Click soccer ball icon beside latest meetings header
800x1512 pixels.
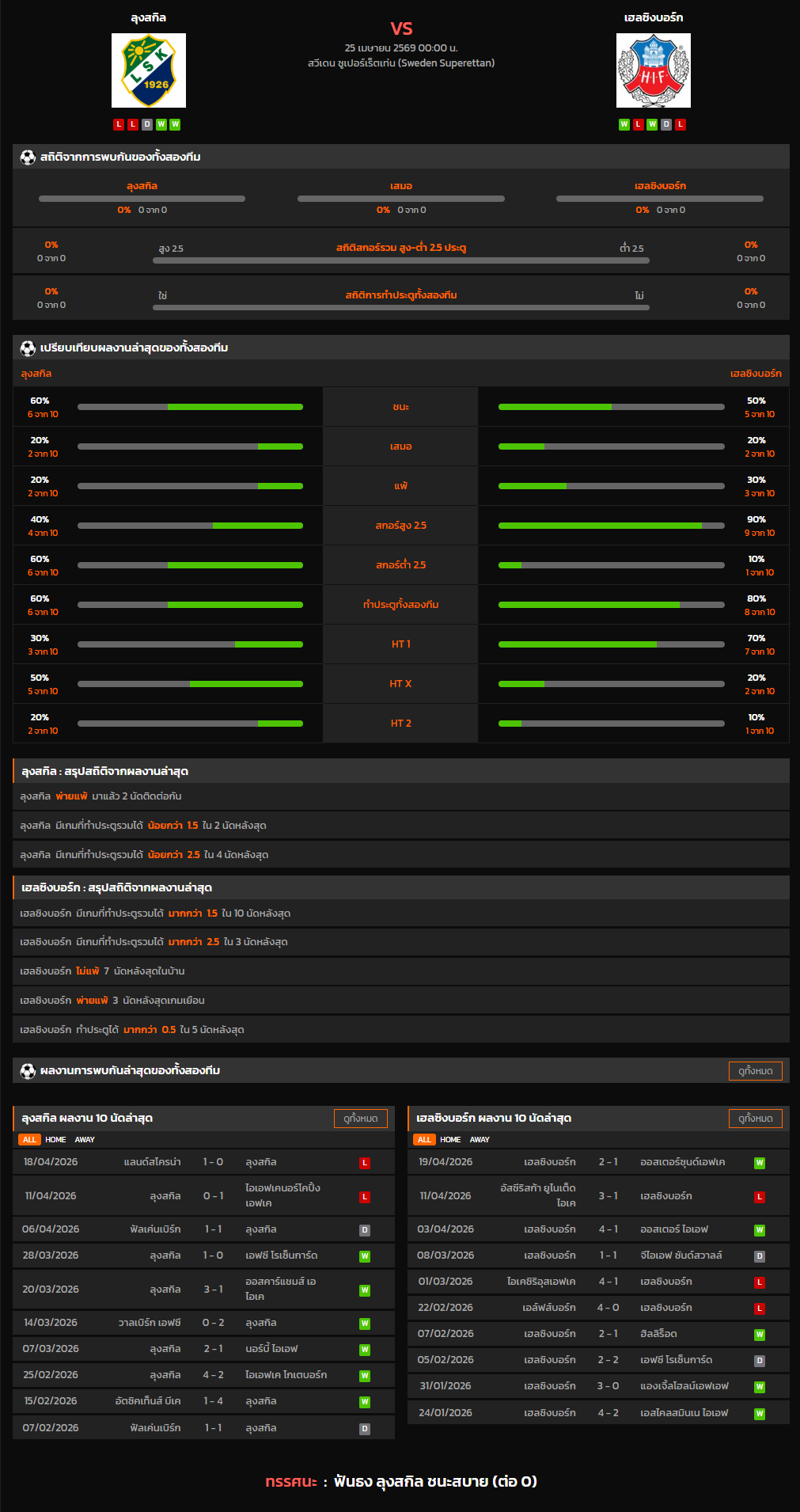coord(28,1071)
